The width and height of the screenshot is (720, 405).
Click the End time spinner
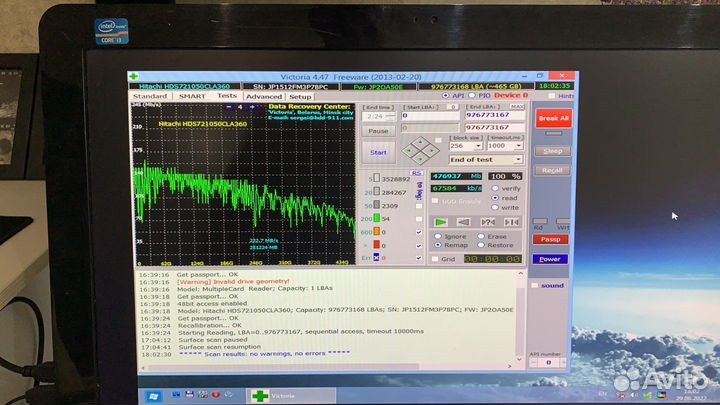(391, 117)
